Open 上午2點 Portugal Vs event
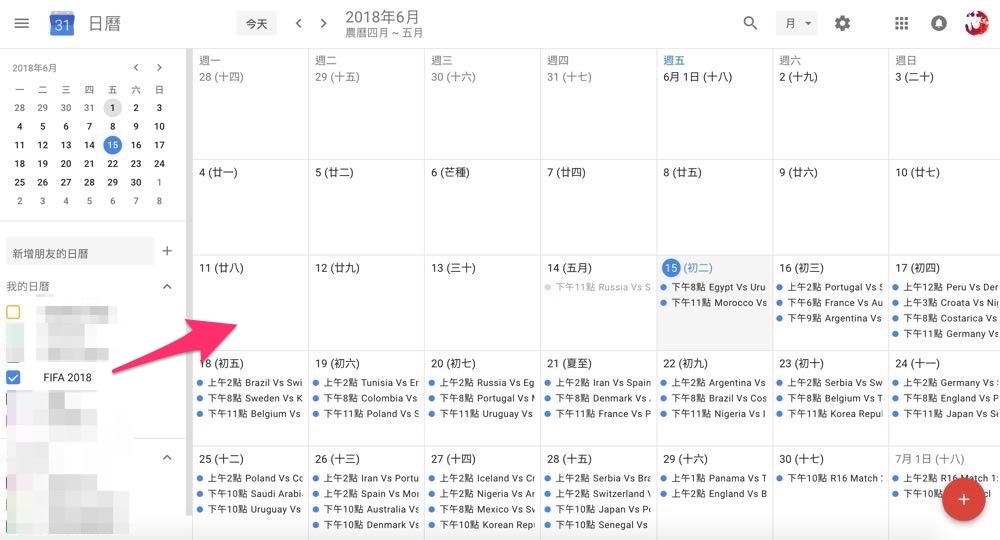The image size is (1000, 540). click(830, 287)
